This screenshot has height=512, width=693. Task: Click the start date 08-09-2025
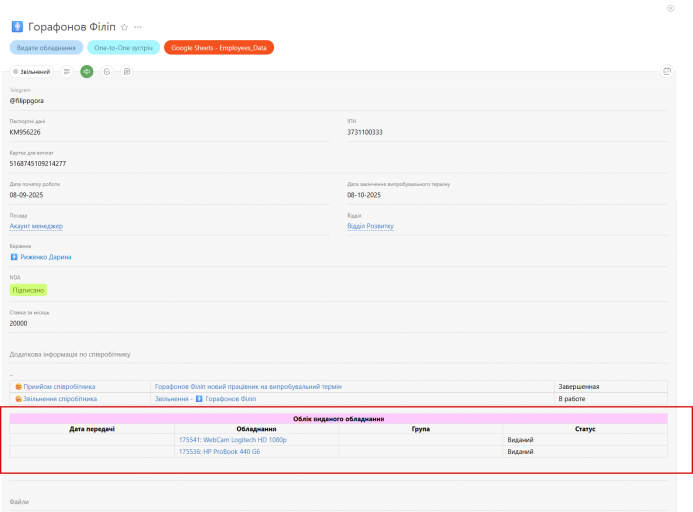26,195
